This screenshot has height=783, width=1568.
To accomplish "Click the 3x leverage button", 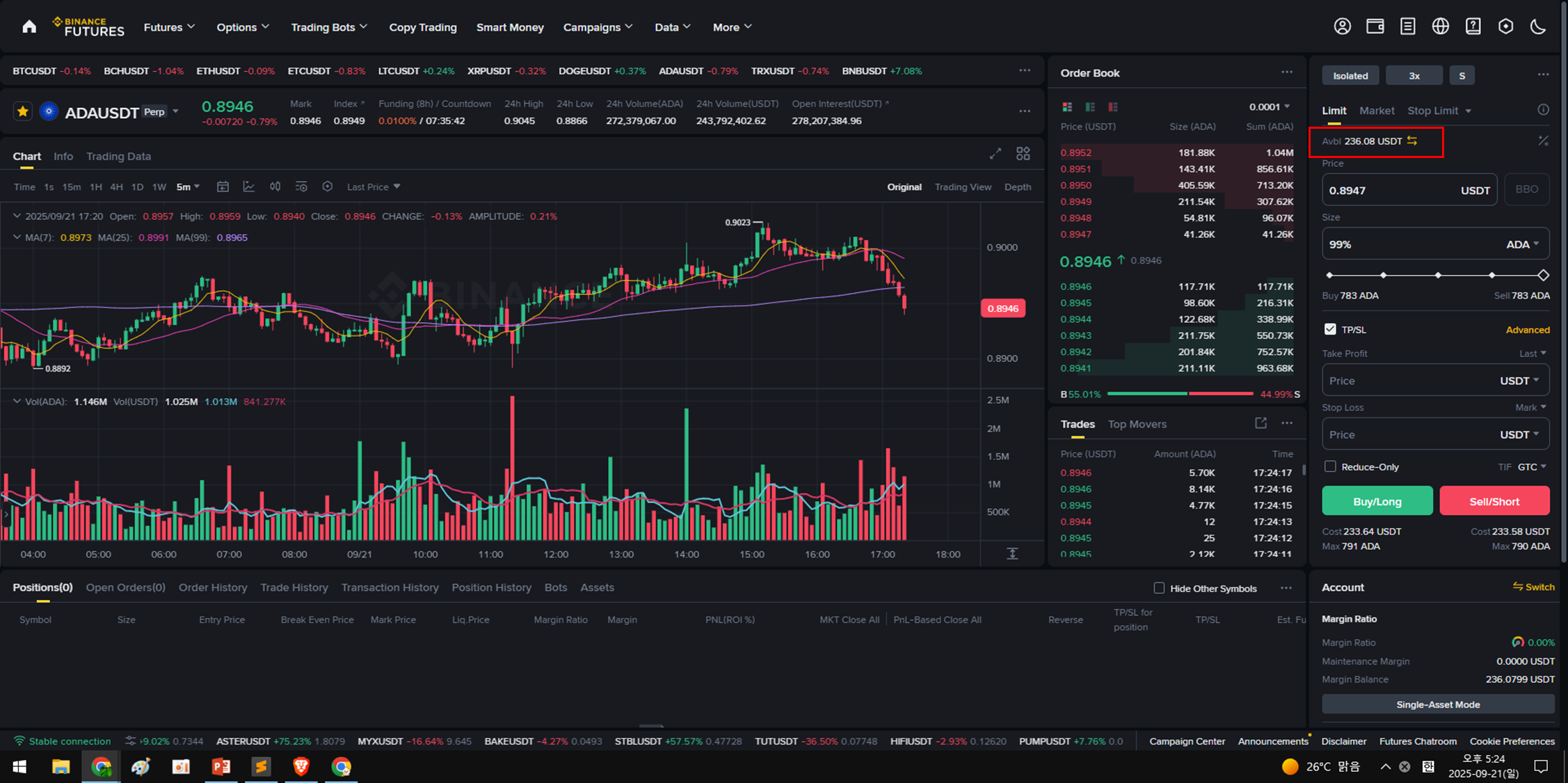I will coord(1414,76).
